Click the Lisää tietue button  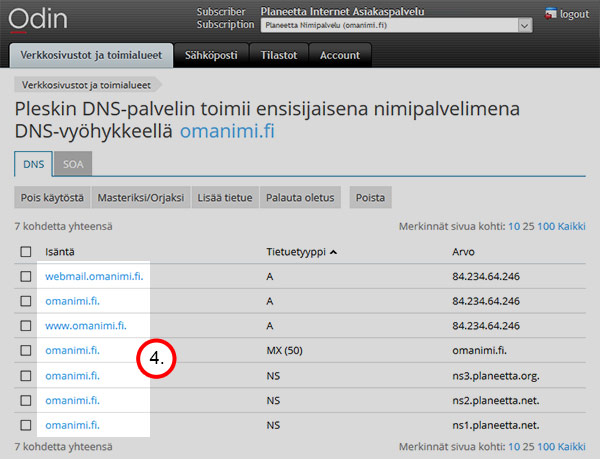click(x=225, y=197)
